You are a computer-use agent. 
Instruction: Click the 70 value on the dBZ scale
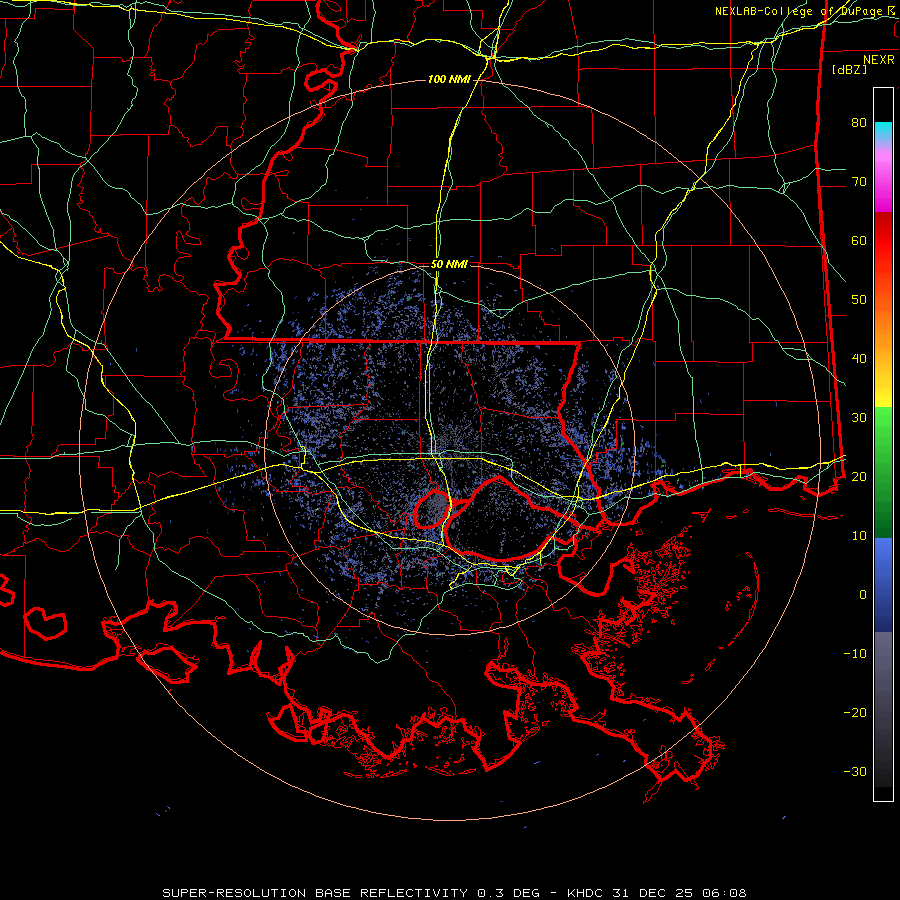click(x=859, y=181)
